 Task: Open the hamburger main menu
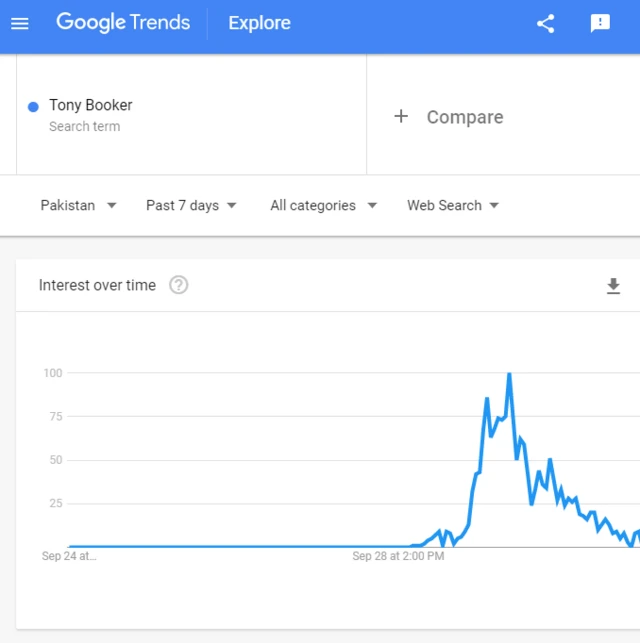pyautogui.click(x=20, y=23)
